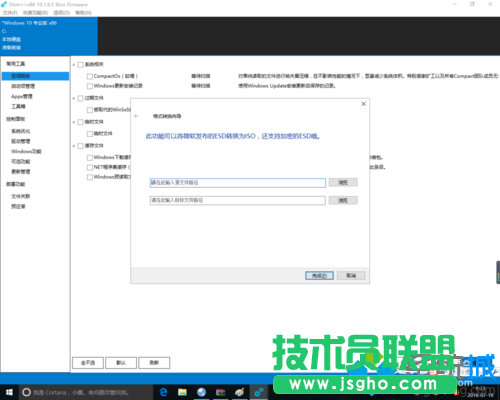500x400 pixels.
Task: Collapse the 临时文件 group
Action: tap(74, 122)
